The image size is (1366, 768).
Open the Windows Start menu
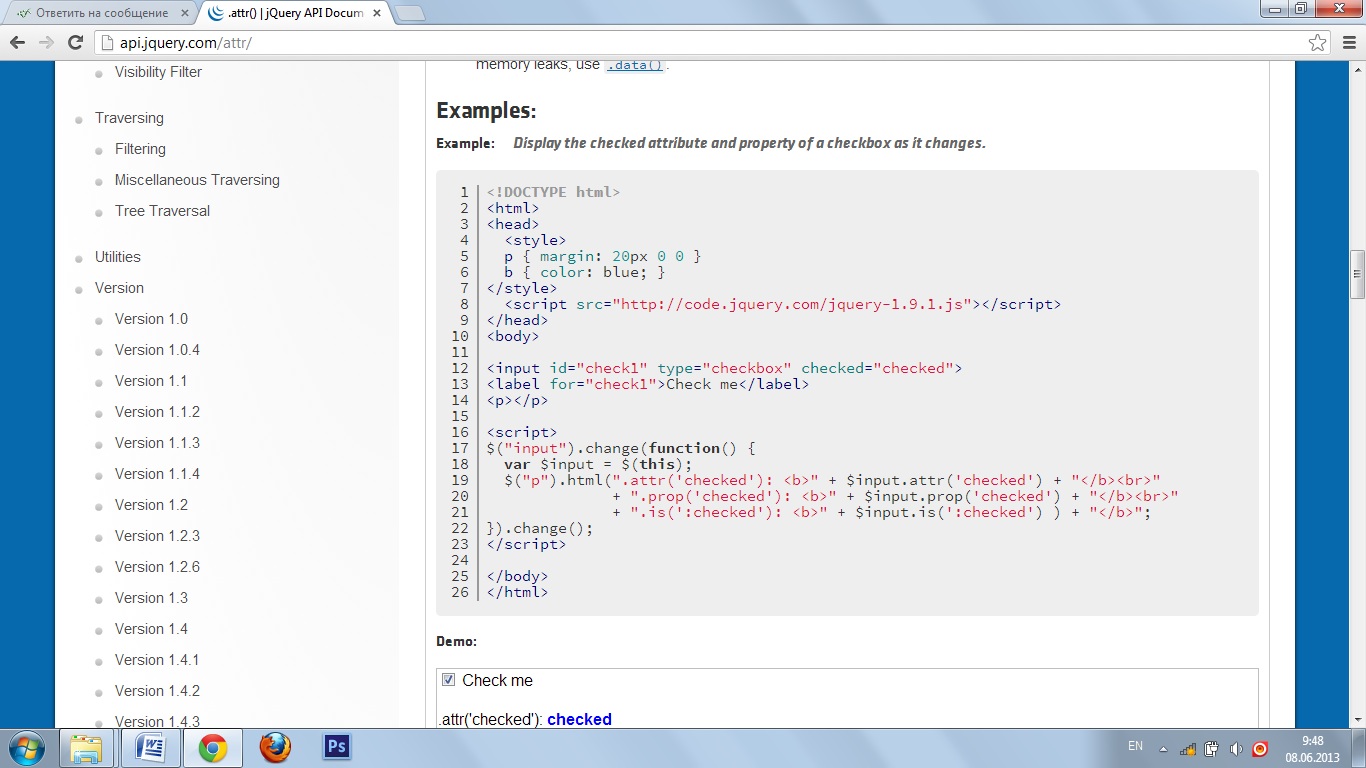click(25, 748)
